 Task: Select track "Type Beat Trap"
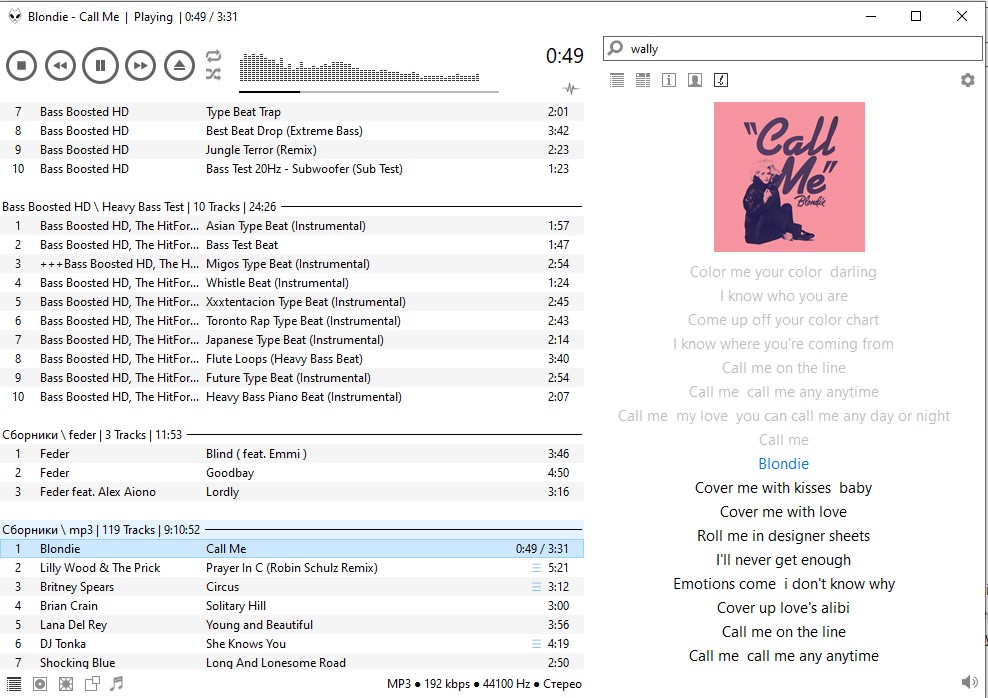tap(292, 112)
